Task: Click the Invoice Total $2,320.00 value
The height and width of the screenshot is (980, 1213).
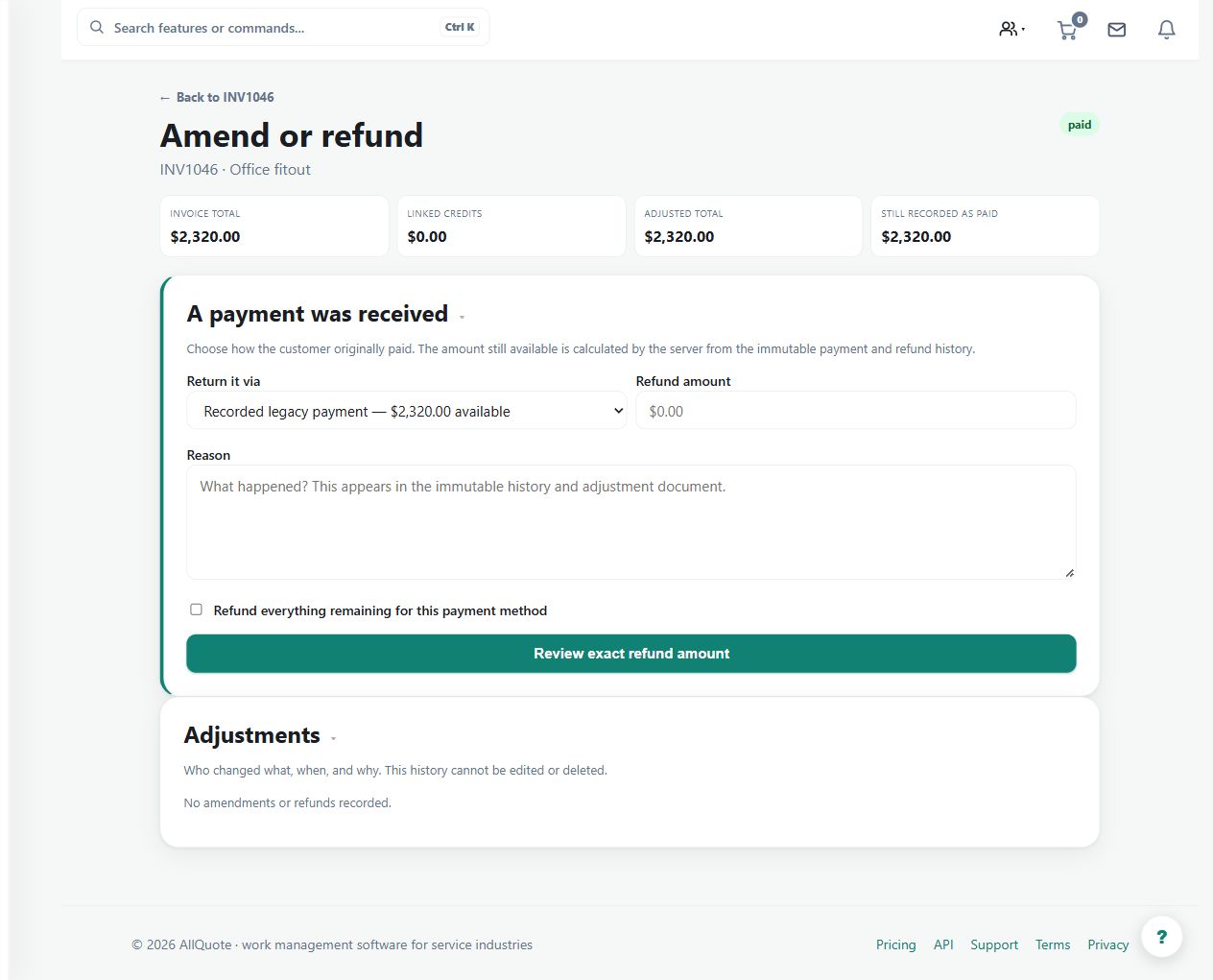Action: [x=205, y=237]
